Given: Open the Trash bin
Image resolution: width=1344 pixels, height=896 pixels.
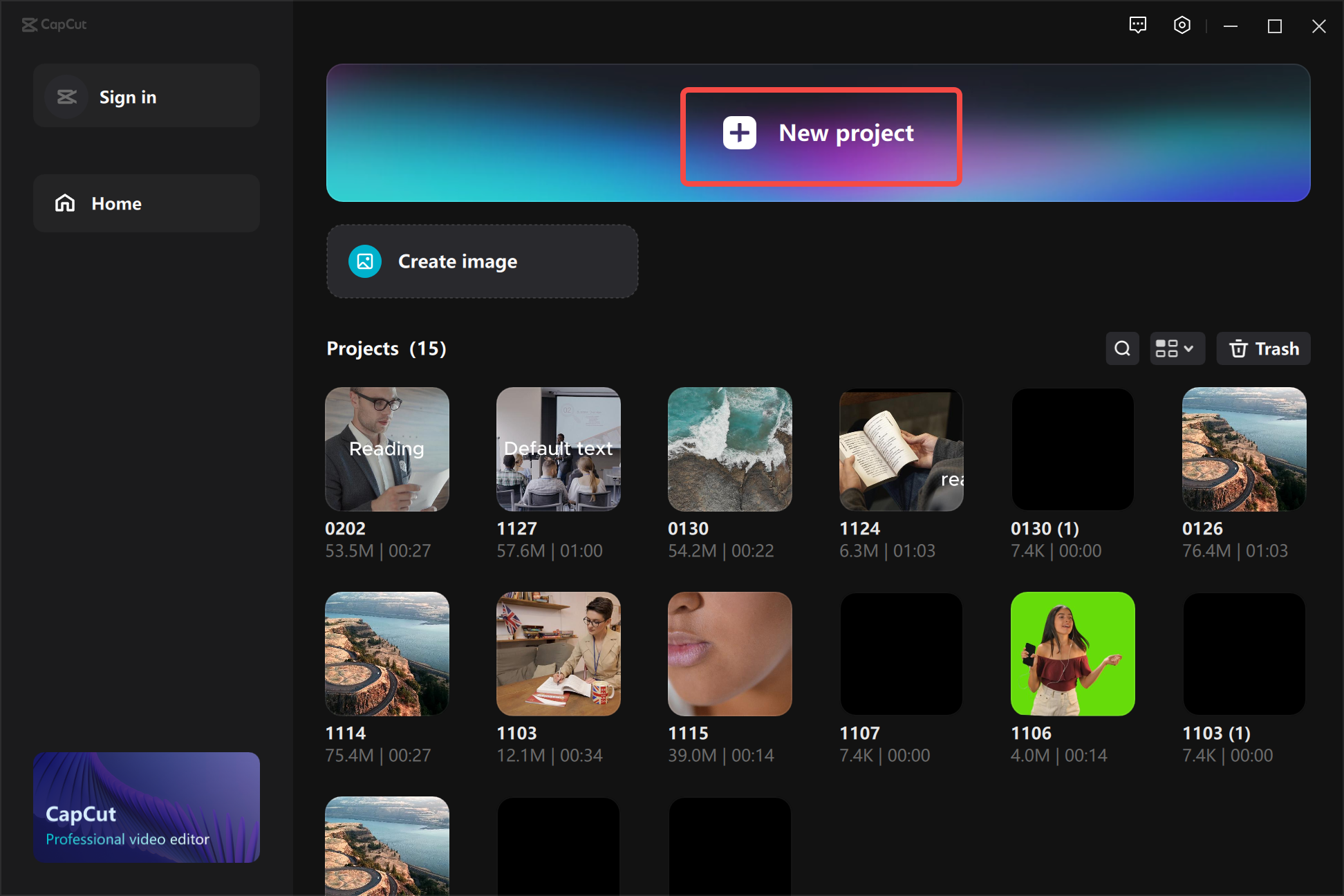Looking at the screenshot, I should [1263, 348].
